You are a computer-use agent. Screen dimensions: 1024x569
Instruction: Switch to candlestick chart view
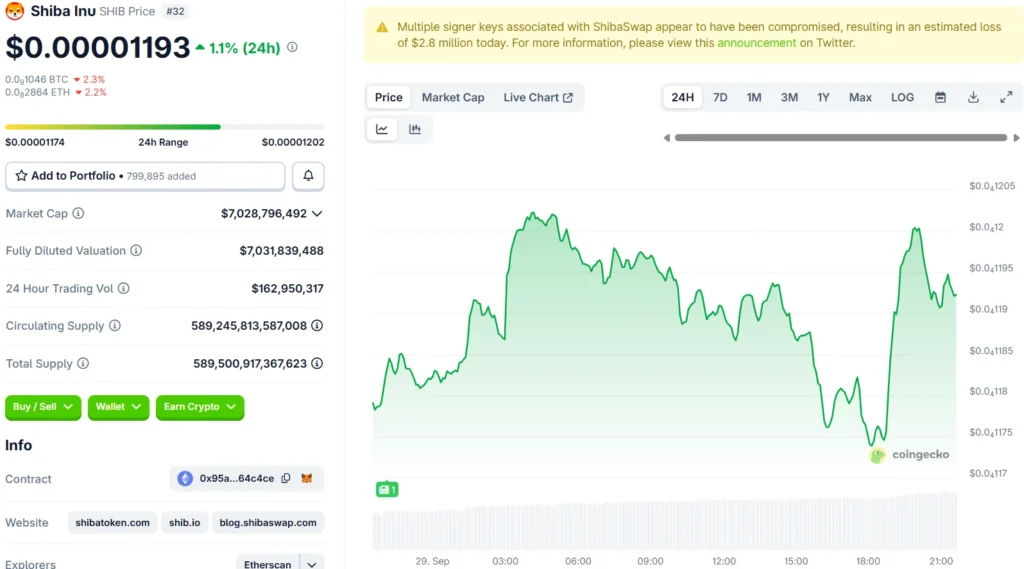click(x=415, y=129)
